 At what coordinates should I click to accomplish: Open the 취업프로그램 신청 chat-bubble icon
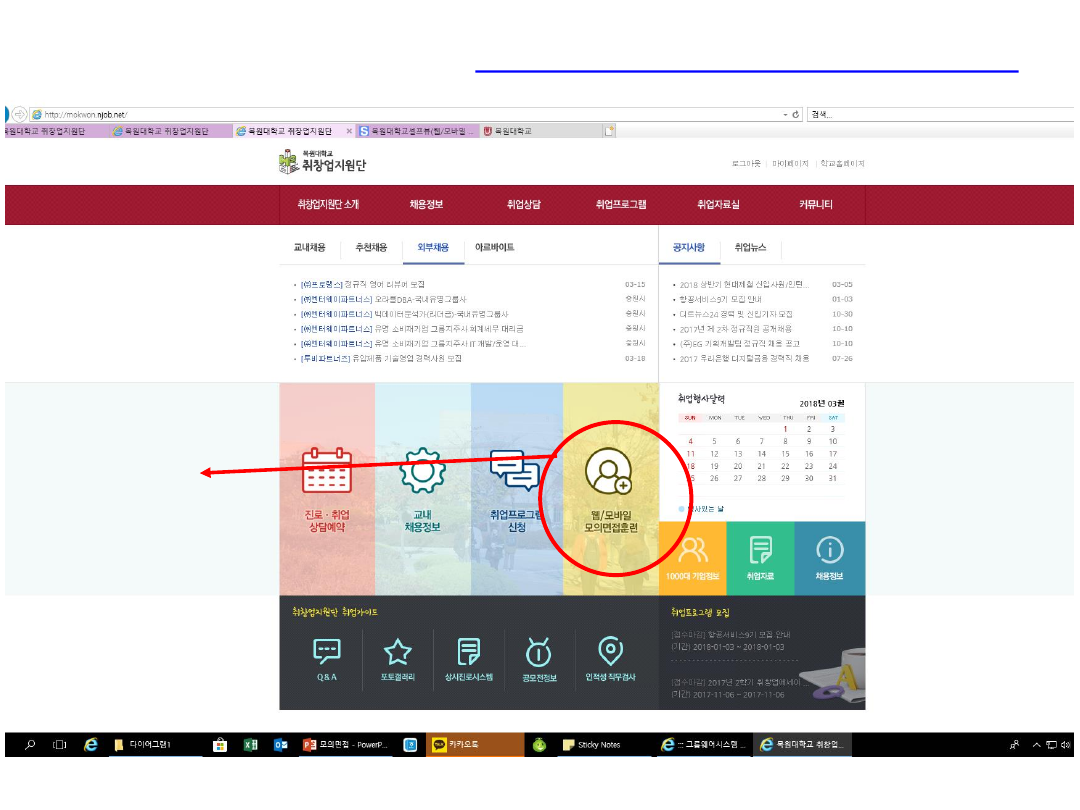515,470
